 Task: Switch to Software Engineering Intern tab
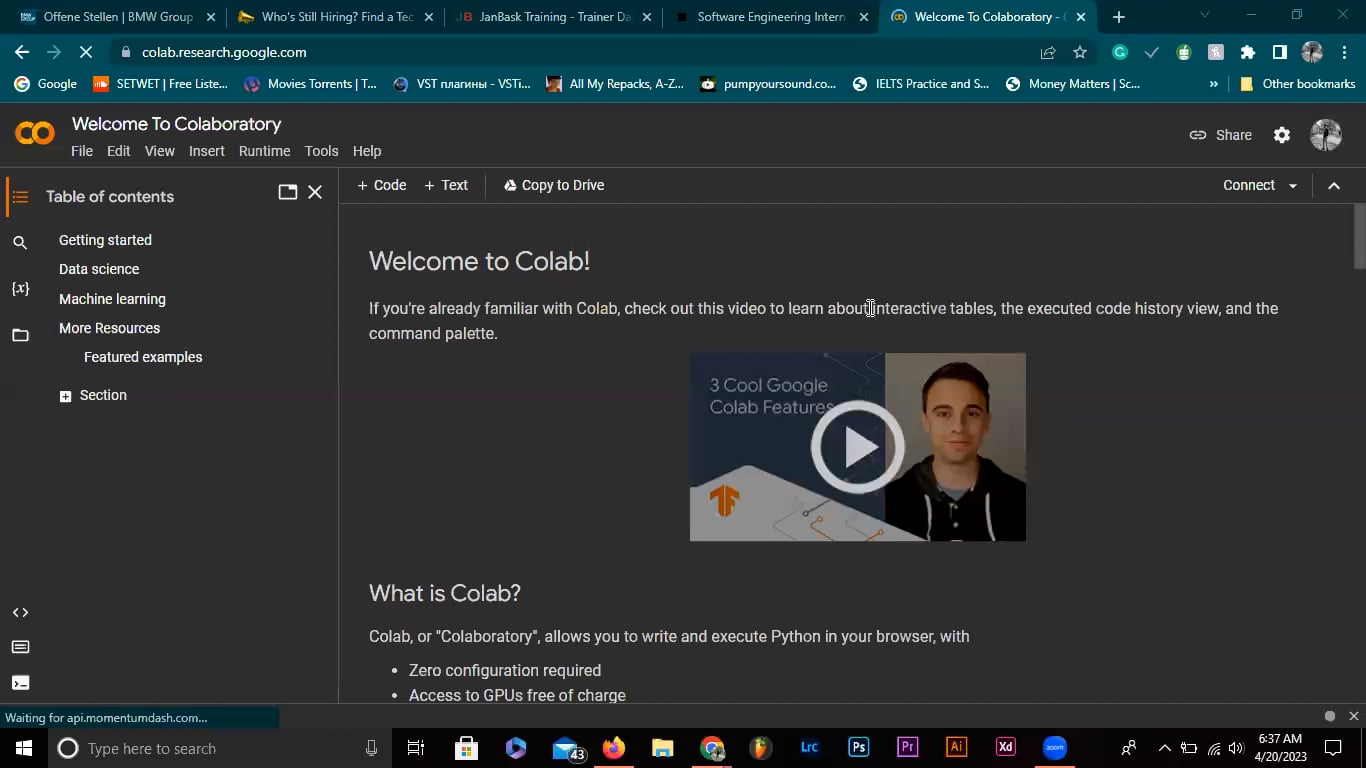[x=770, y=17]
